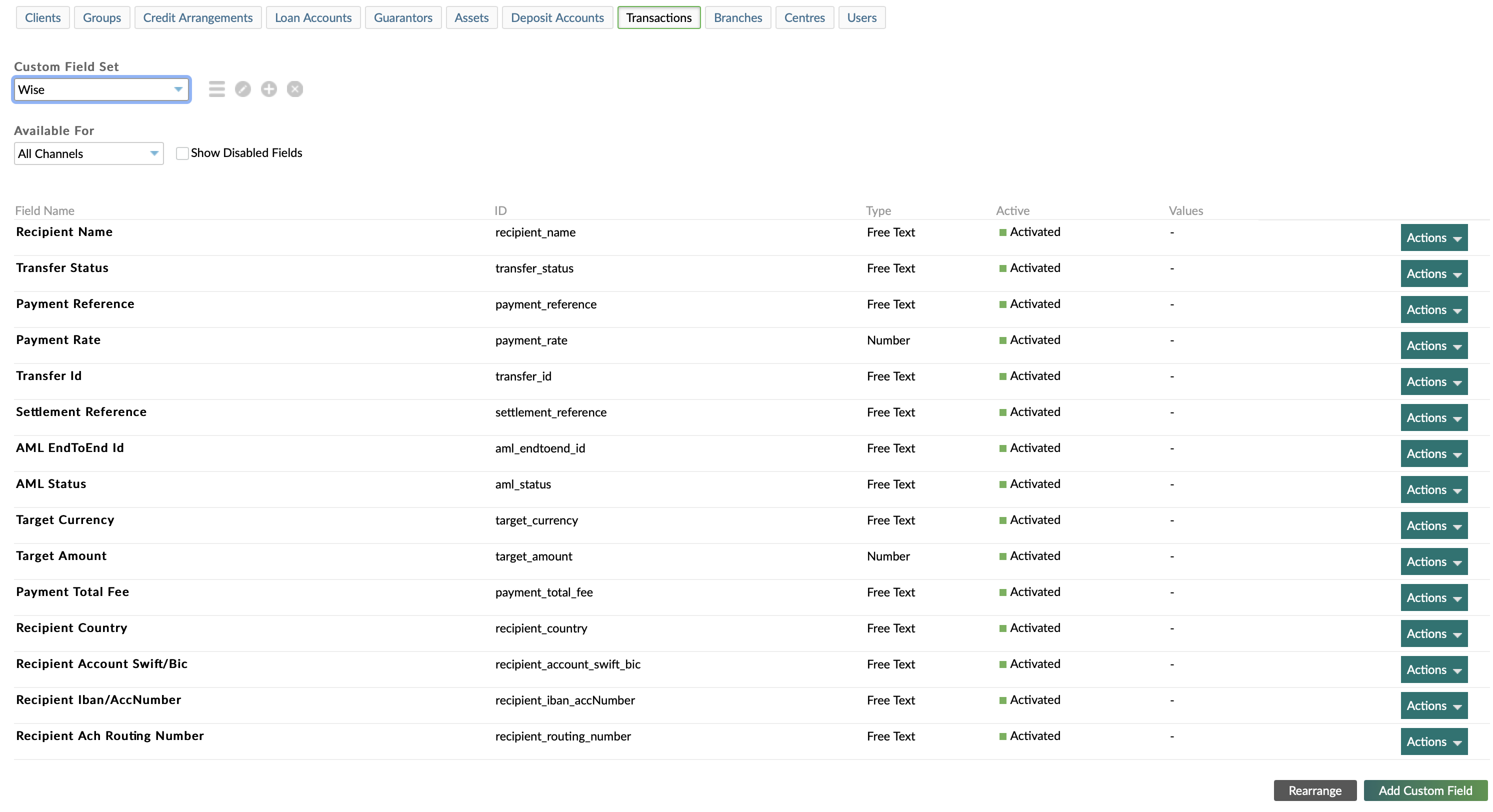Switch to the Assets tab
This screenshot has height=812, width=1493.
pos(471,17)
